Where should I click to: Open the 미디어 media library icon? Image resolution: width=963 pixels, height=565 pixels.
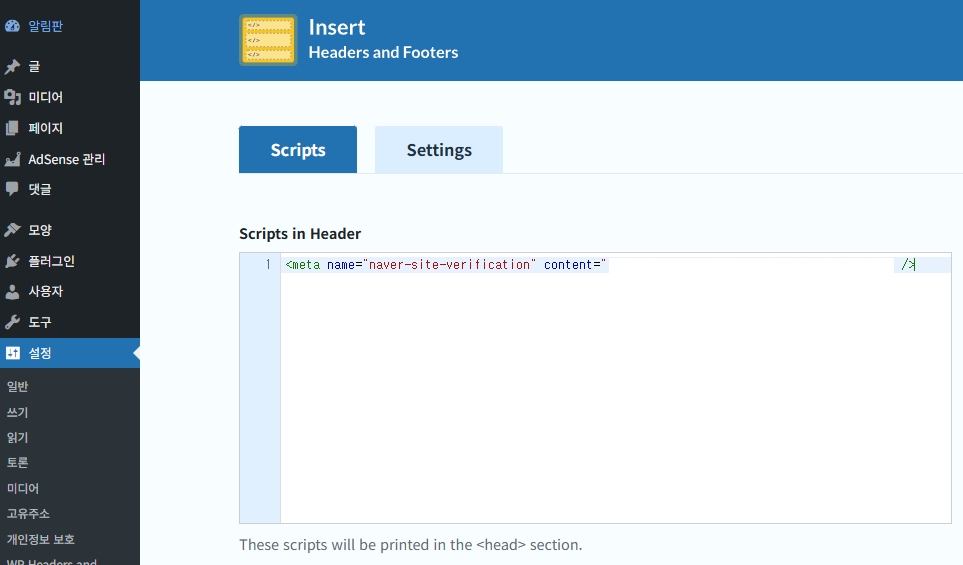pos(12,97)
